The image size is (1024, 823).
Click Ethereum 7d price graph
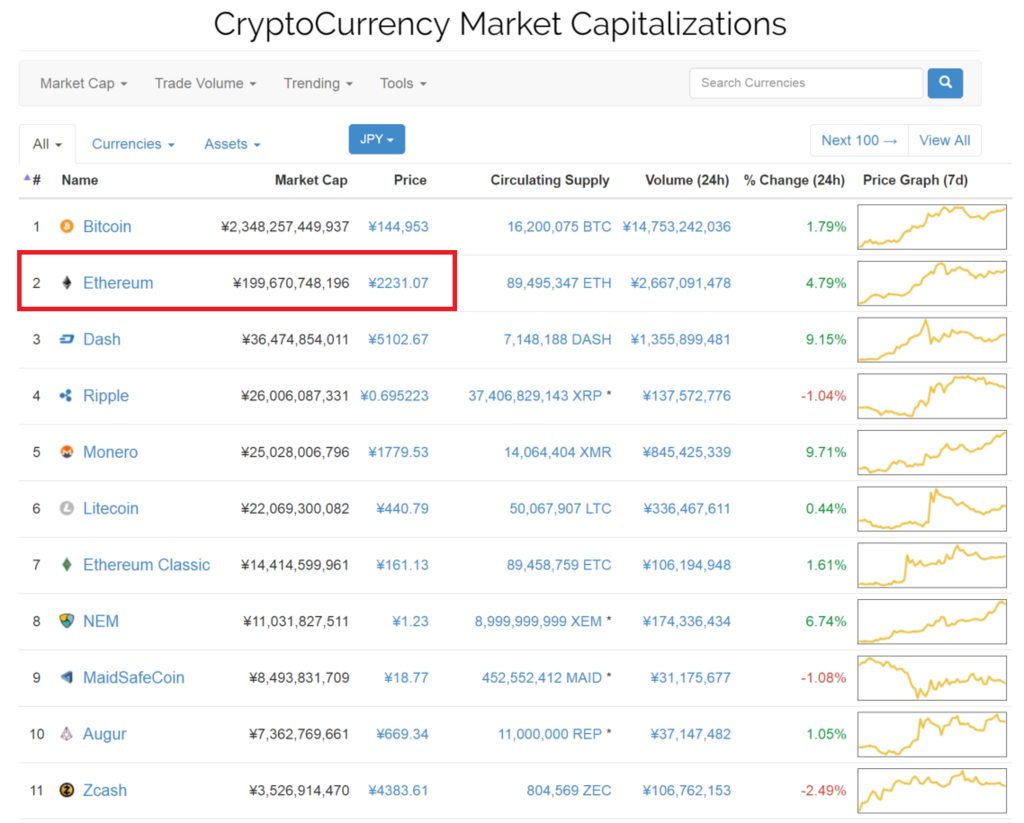pos(932,283)
